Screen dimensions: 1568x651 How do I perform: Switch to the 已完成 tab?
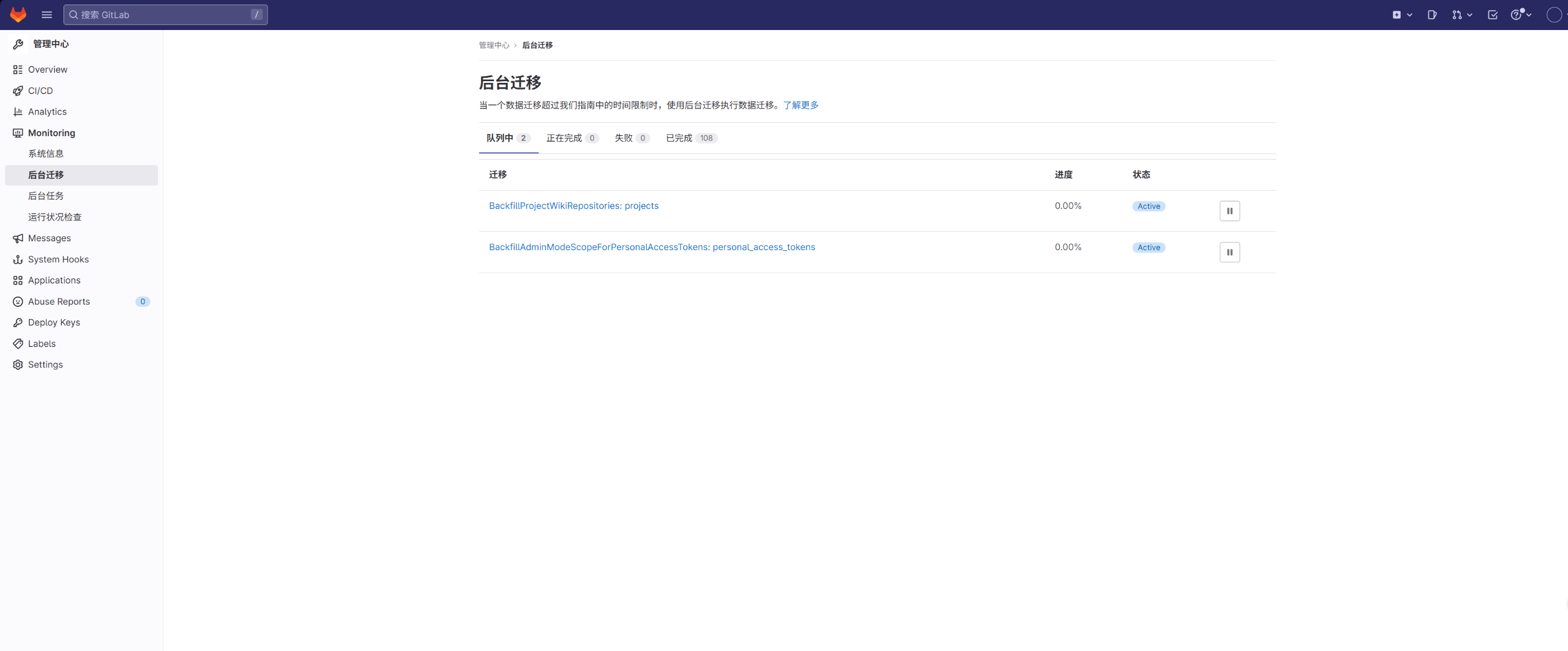click(691, 138)
